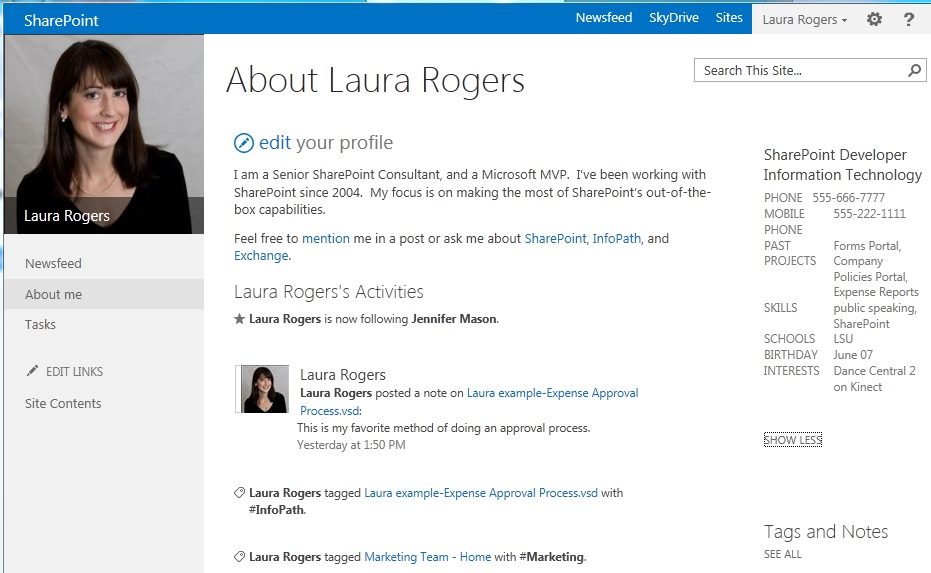Open the settings gear menu

[874, 19]
